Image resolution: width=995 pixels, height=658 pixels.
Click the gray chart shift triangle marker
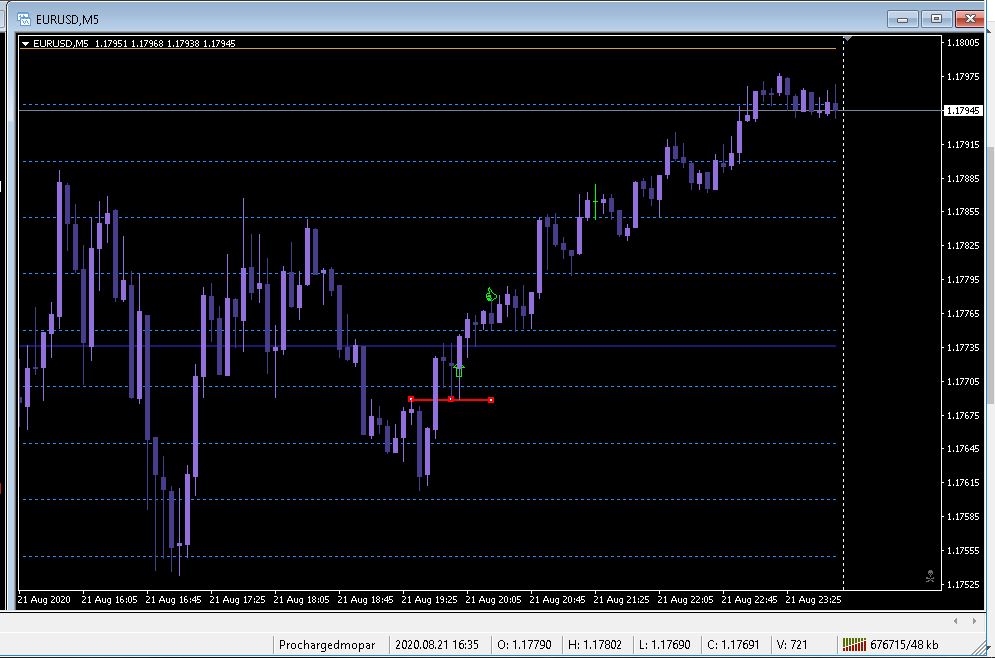pyautogui.click(x=848, y=39)
